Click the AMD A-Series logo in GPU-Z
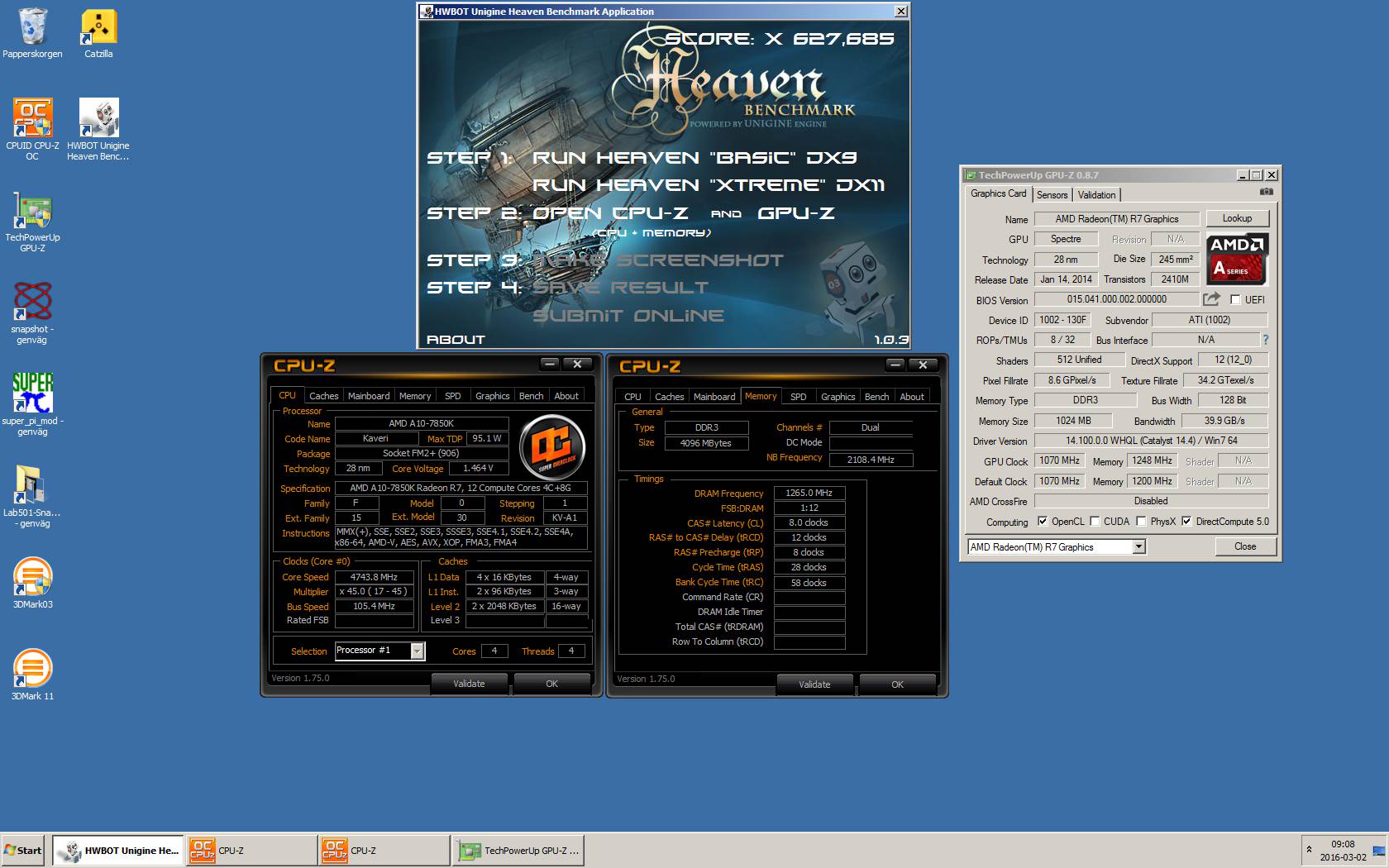This screenshot has width=1389, height=868. [x=1238, y=259]
